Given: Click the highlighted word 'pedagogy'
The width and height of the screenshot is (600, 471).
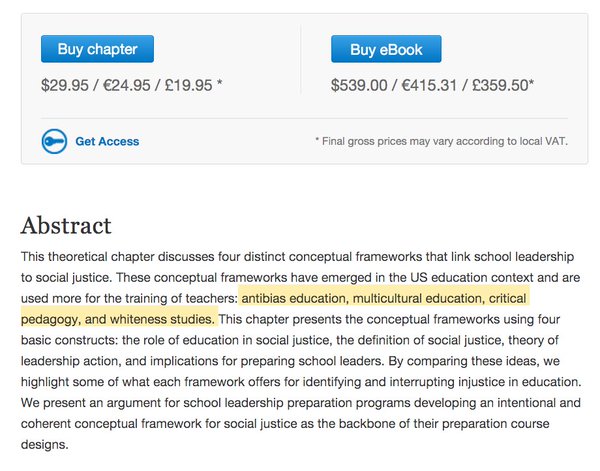Looking at the screenshot, I should pos(49,319).
